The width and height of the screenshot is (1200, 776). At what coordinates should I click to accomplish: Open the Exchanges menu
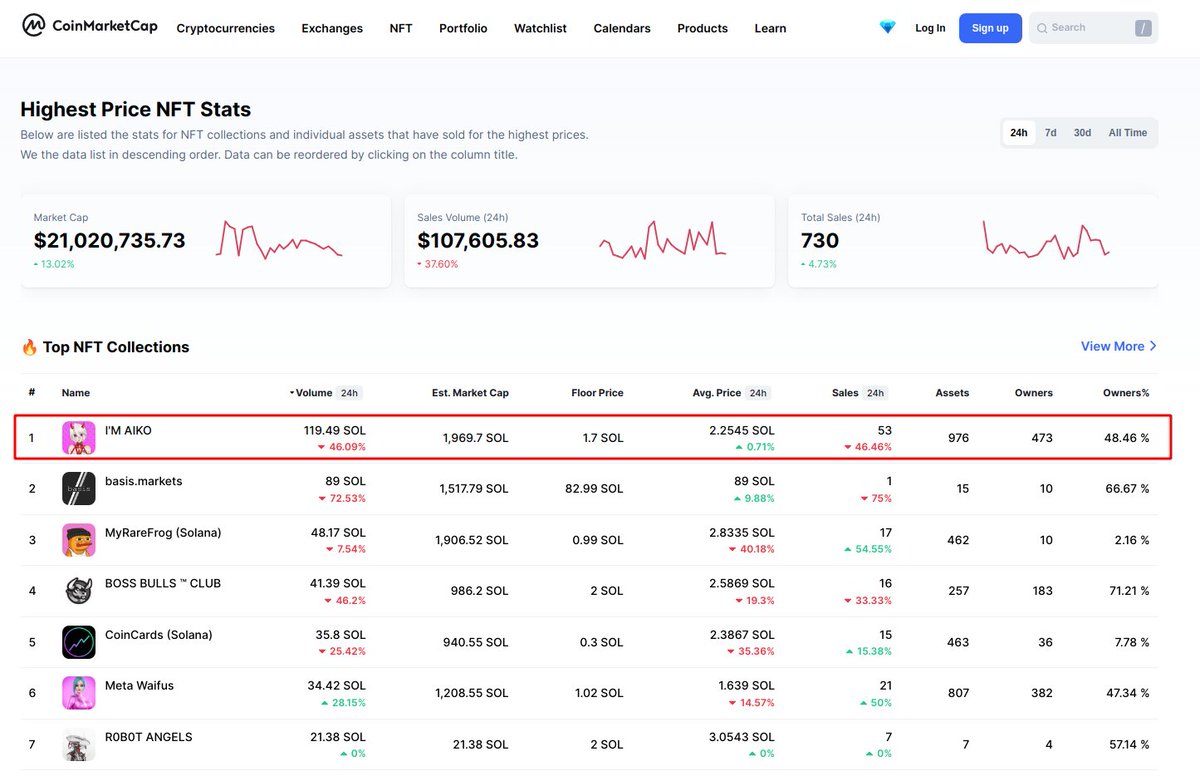[x=332, y=28]
